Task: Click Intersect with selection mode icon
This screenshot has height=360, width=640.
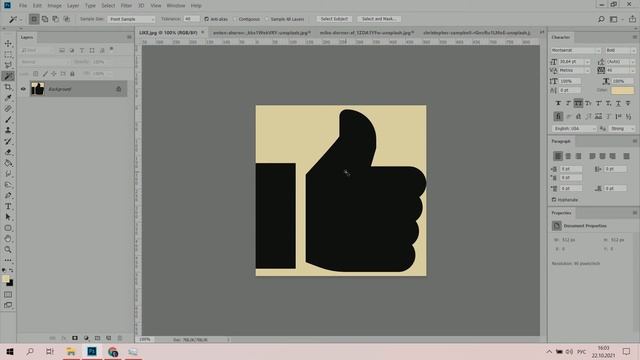Action: tap(66, 19)
